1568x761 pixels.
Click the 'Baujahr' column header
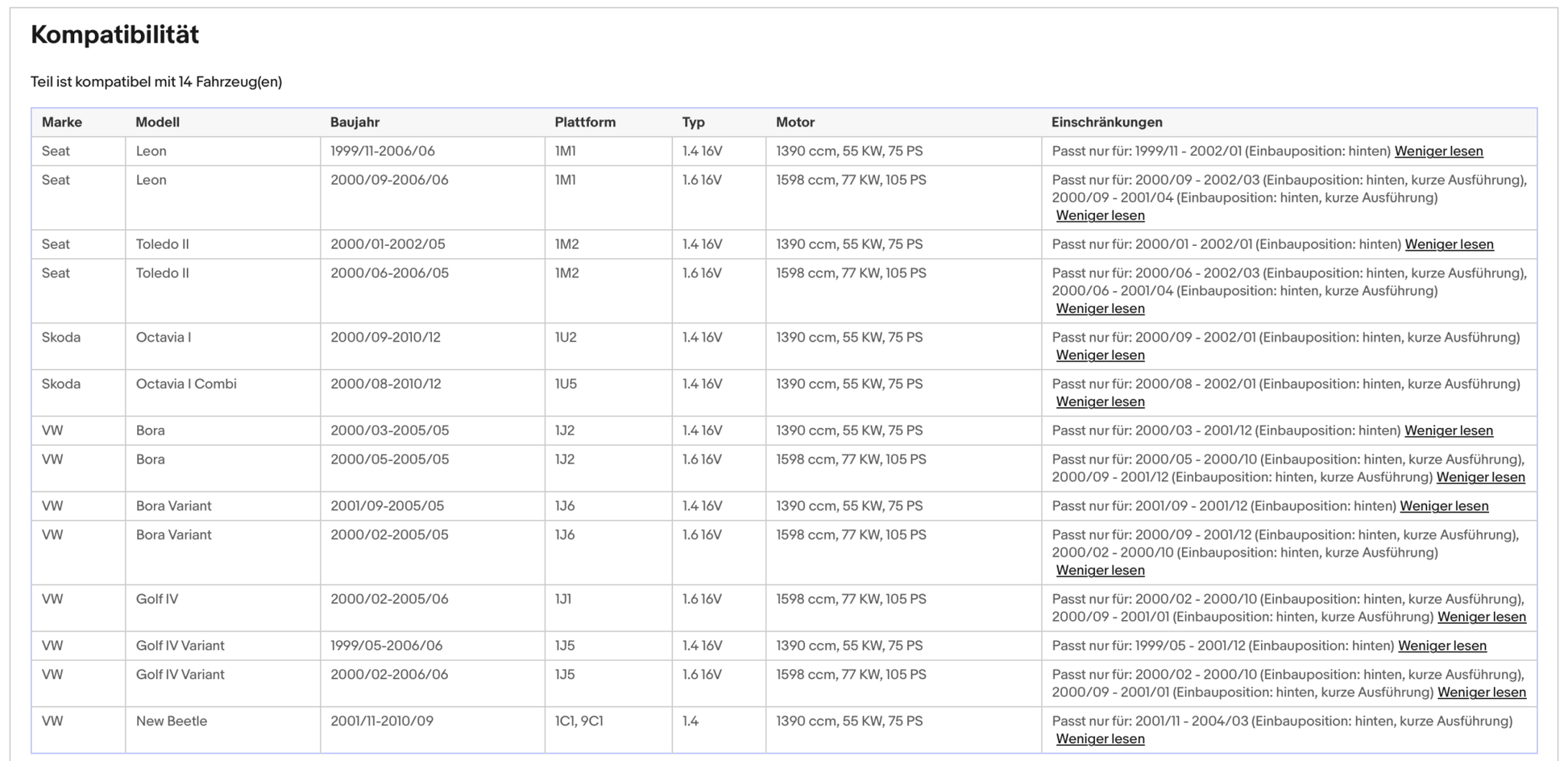pyautogui.click(x=355, y=123)
